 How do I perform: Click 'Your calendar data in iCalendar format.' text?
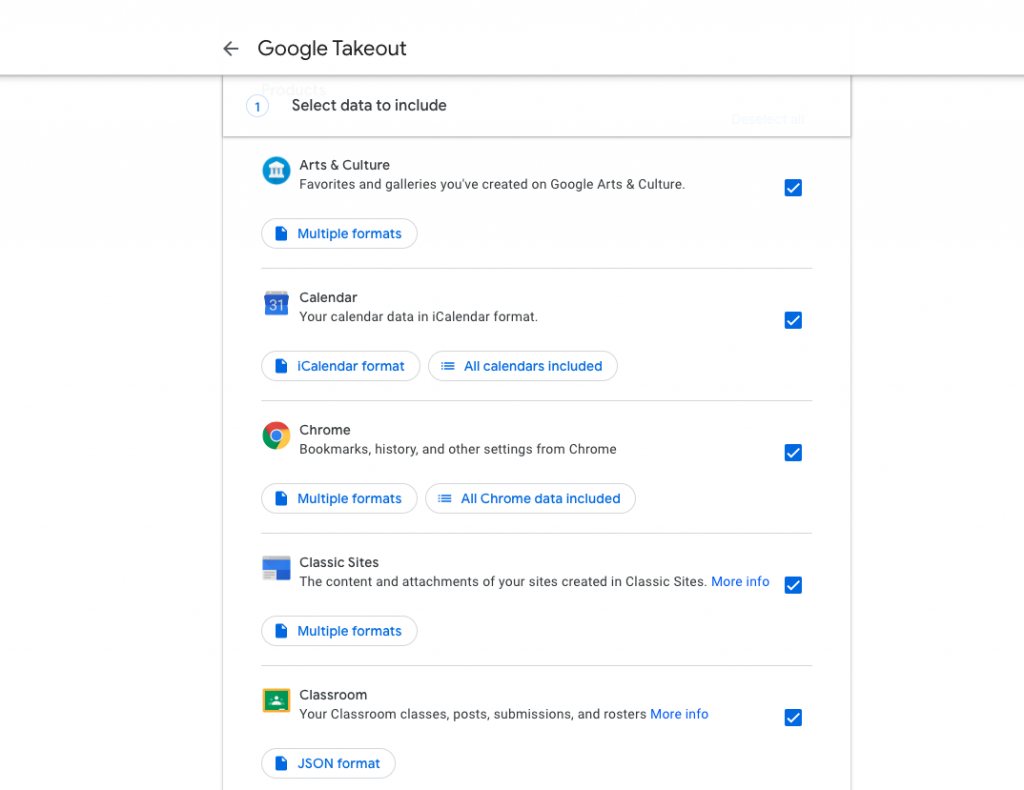[419, 317]
